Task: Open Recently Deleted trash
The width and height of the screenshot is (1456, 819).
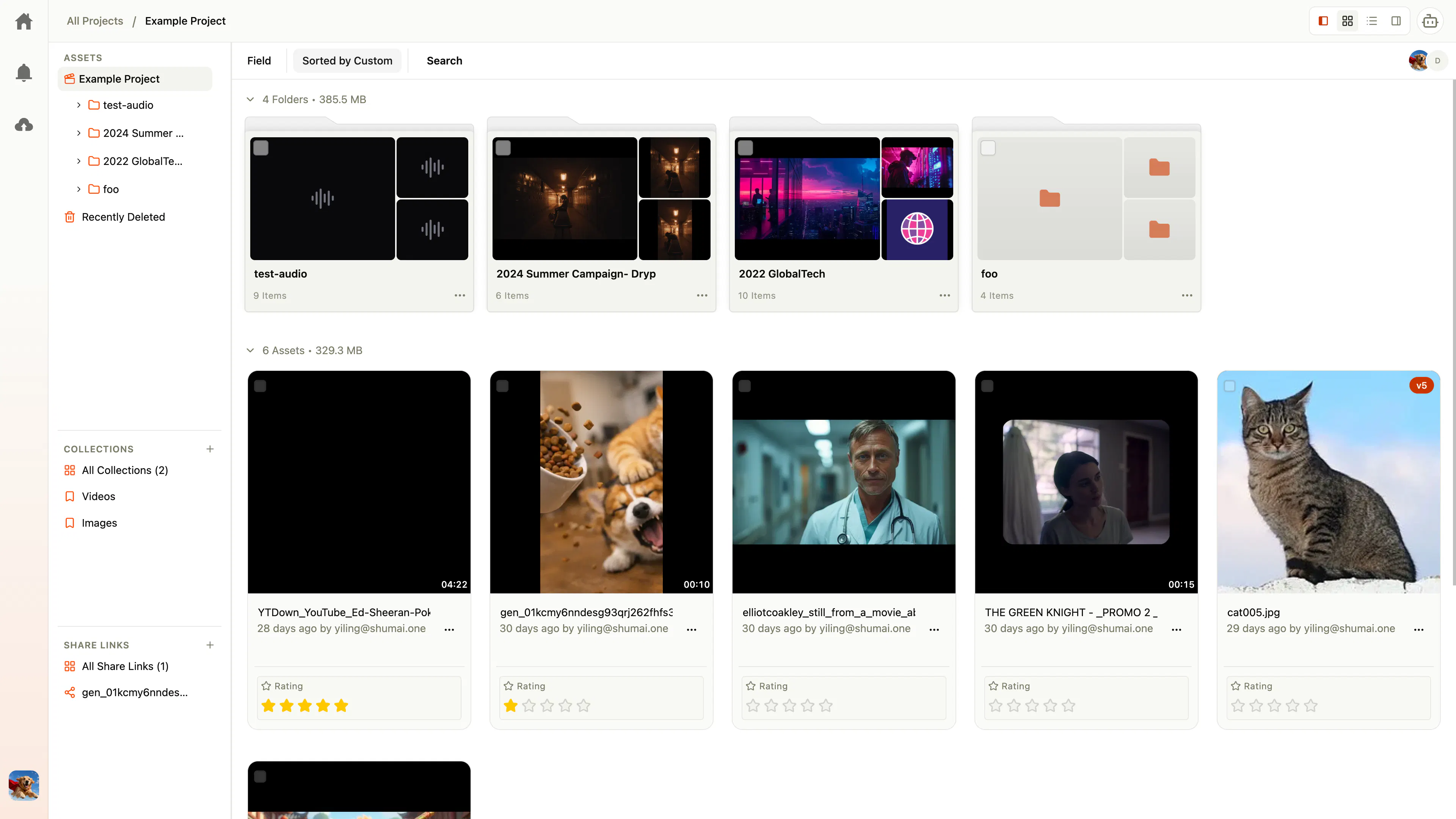Action: tap(115, 217)
